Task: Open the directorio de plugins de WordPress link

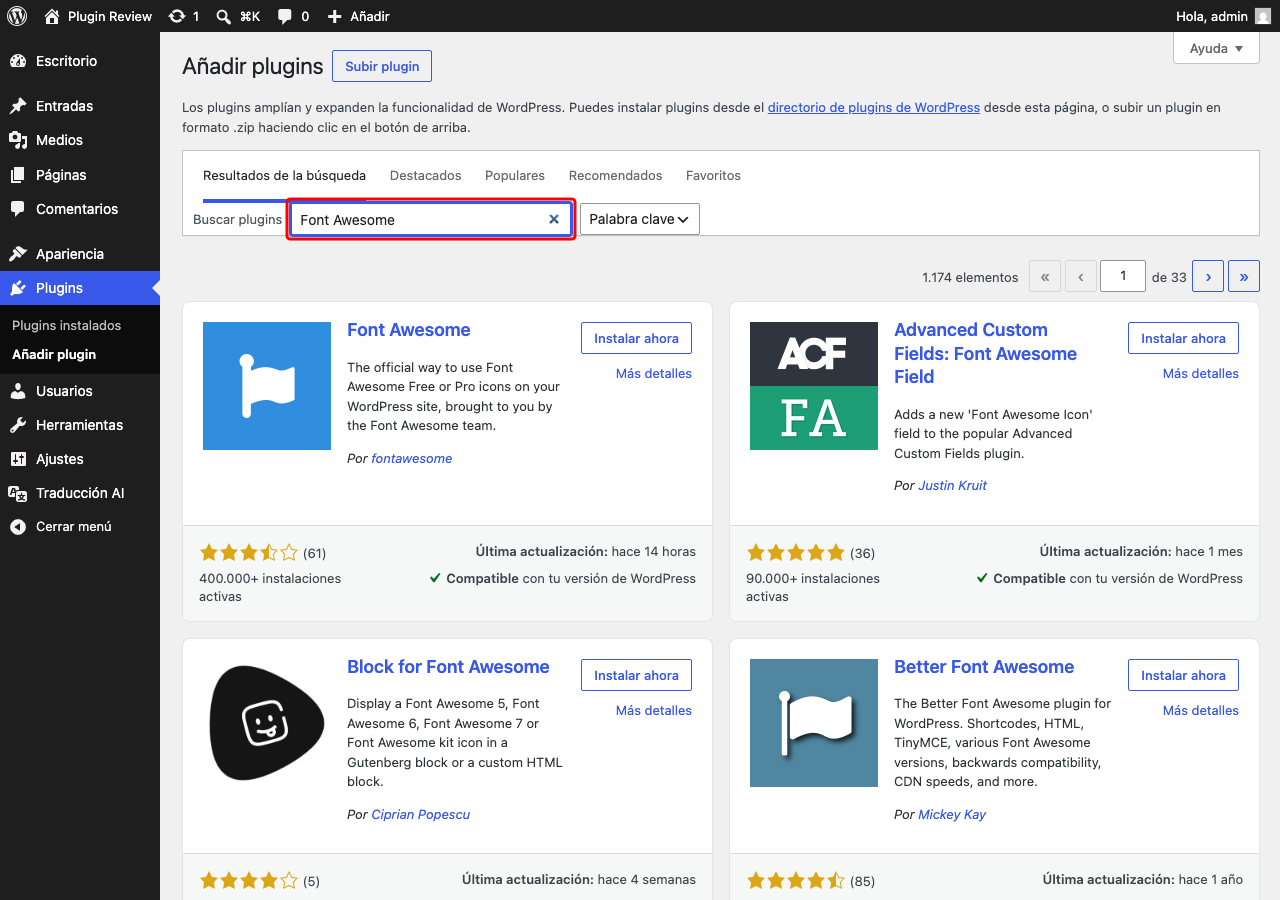Action: 874,107
